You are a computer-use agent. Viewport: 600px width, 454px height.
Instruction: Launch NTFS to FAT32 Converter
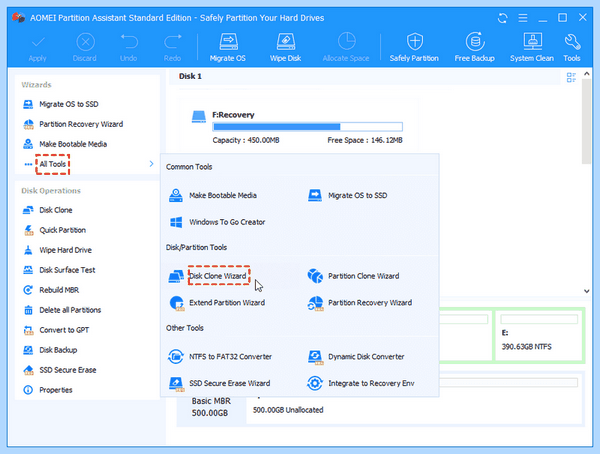pyautogui.click(x=230, y=356)
